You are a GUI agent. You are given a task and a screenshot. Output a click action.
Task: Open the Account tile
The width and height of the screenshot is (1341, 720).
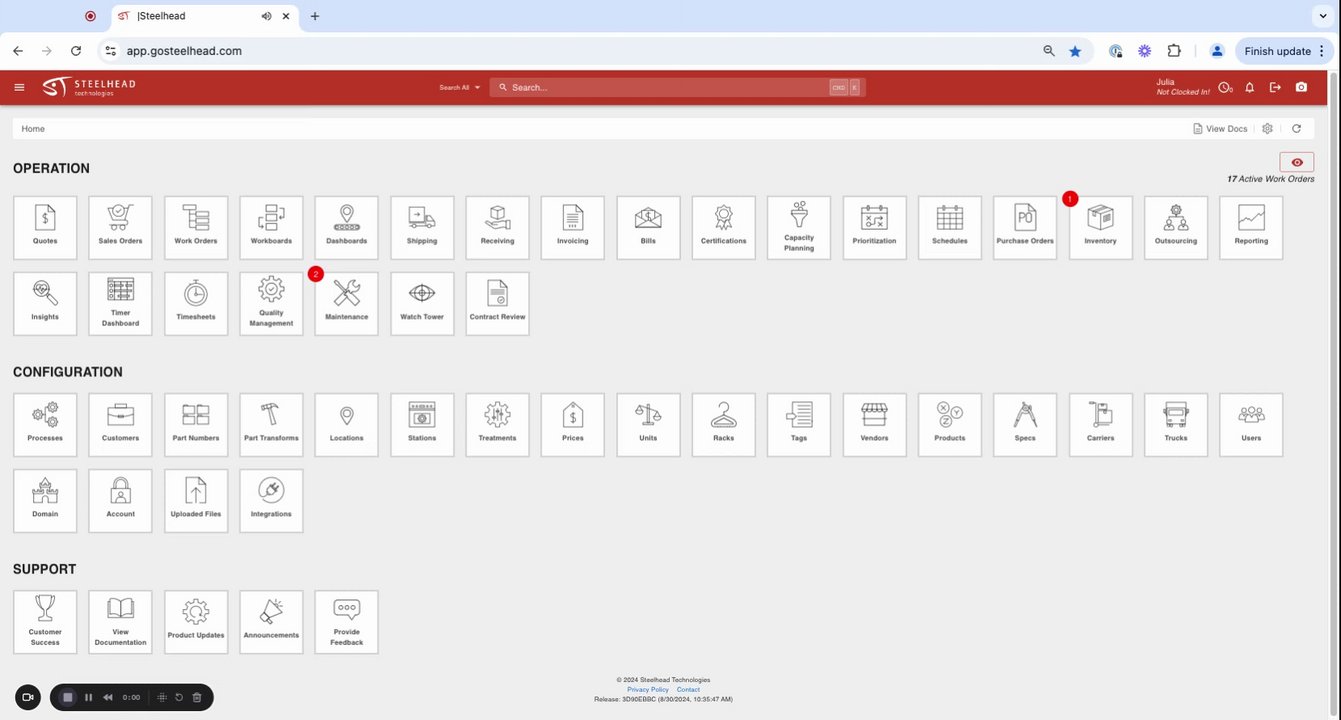120,501
